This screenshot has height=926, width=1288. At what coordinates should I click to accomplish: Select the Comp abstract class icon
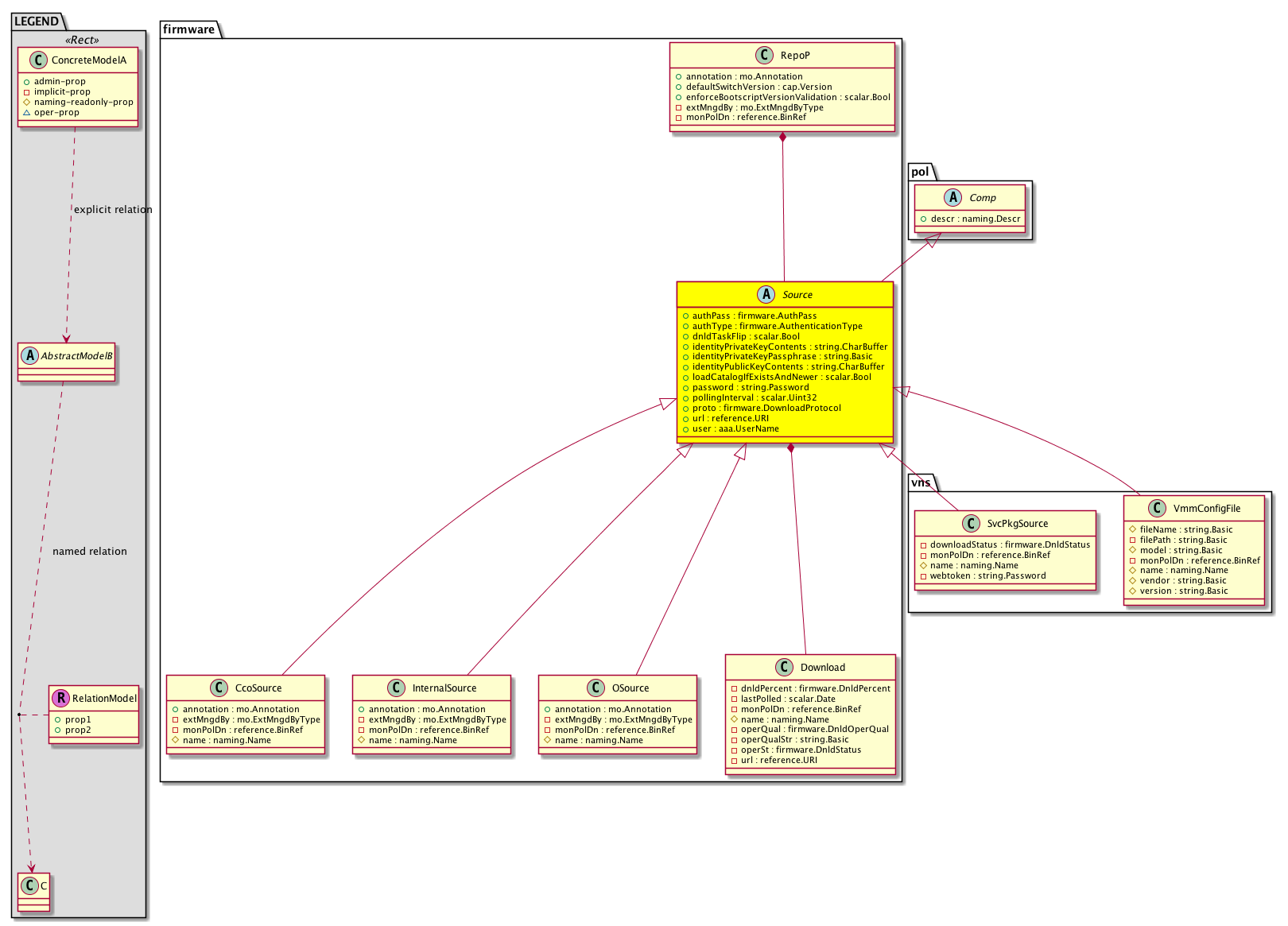click(x=952, y=197)
